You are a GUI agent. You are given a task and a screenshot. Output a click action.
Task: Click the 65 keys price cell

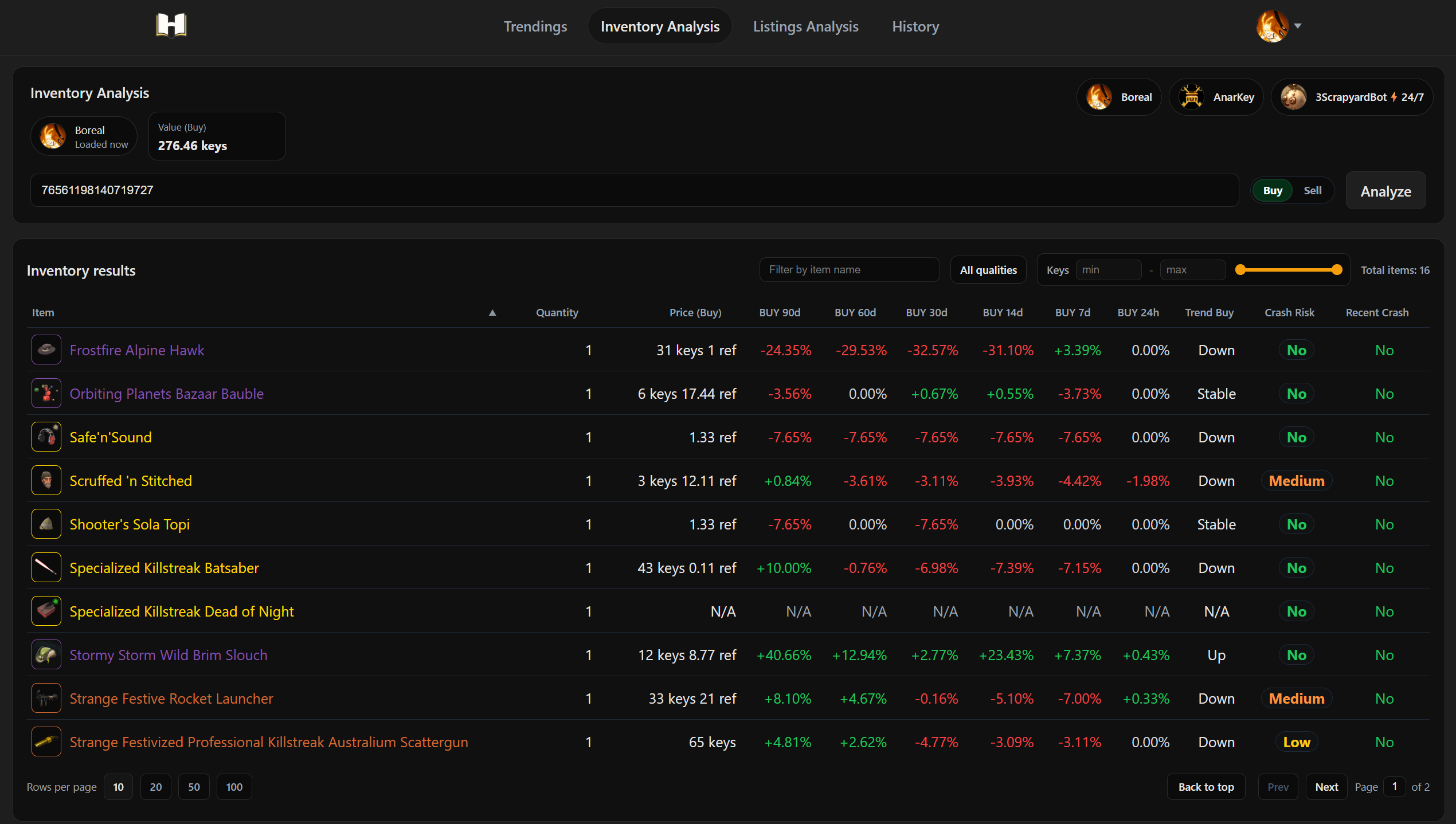[712, 742]
